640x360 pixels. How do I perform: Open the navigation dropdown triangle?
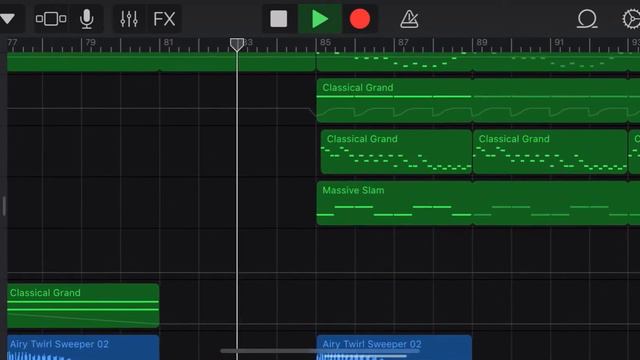click(7, 19)
